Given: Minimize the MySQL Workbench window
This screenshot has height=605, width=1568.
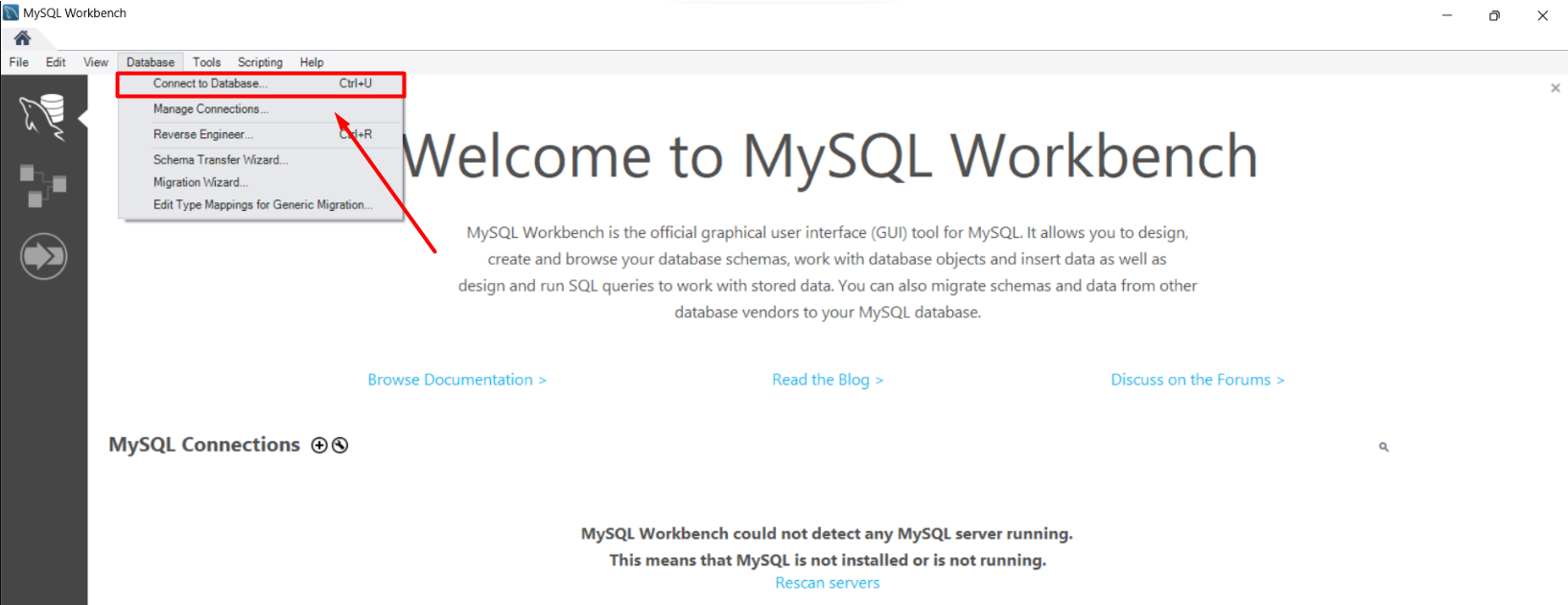Looking at the screenshot, I should point(1447,15).
